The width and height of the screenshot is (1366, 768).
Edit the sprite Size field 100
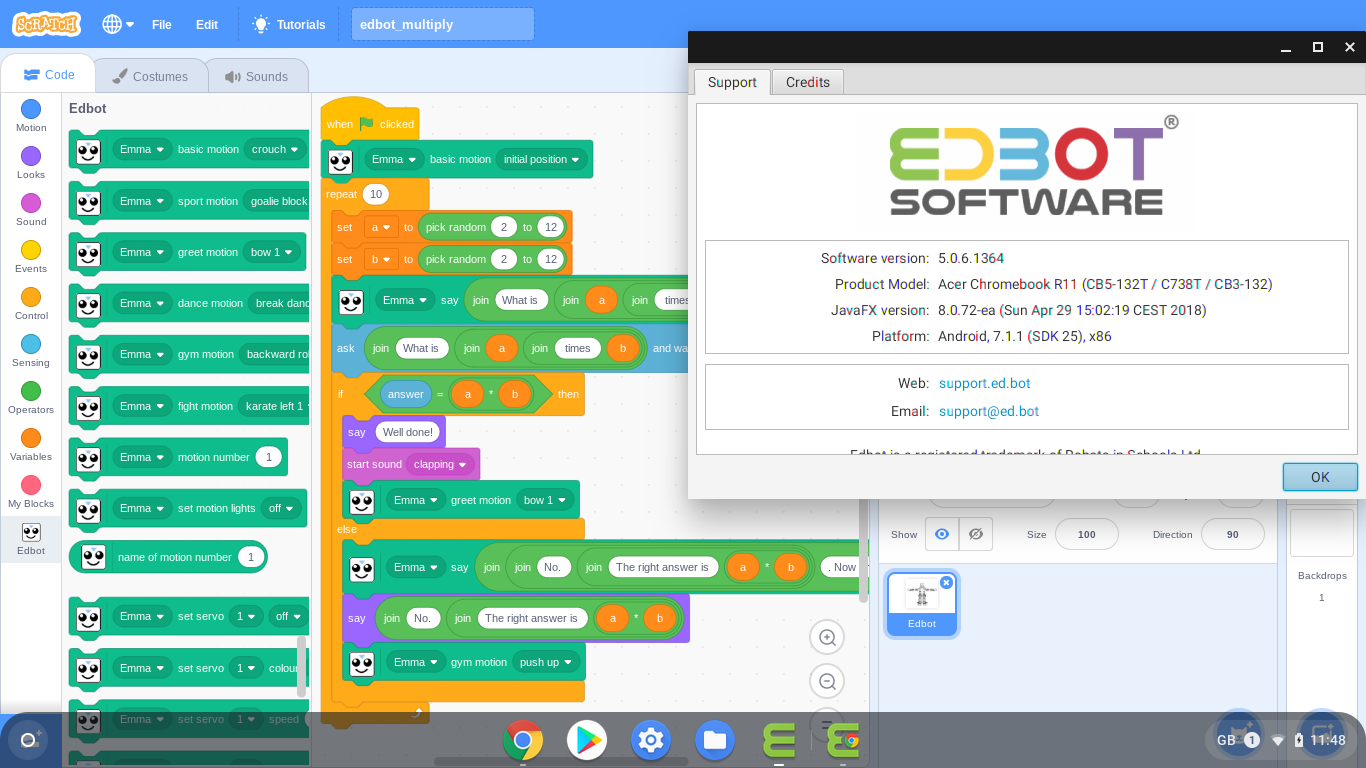(1087, 534)
